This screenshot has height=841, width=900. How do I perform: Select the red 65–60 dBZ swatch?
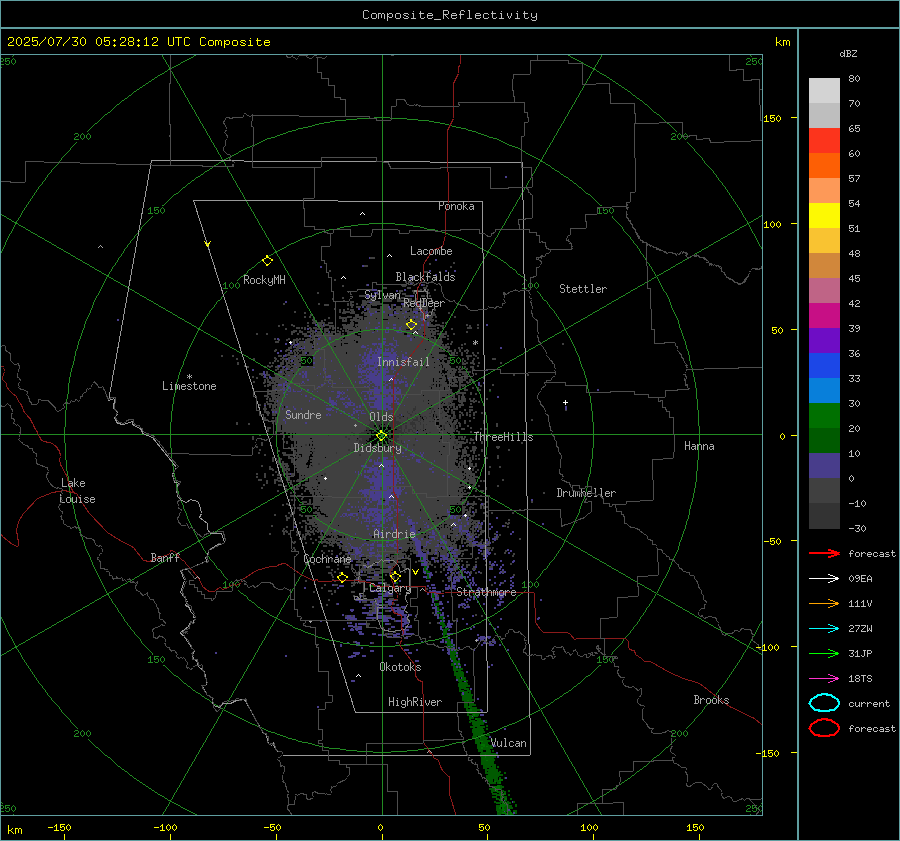click(x=824, y=141)
